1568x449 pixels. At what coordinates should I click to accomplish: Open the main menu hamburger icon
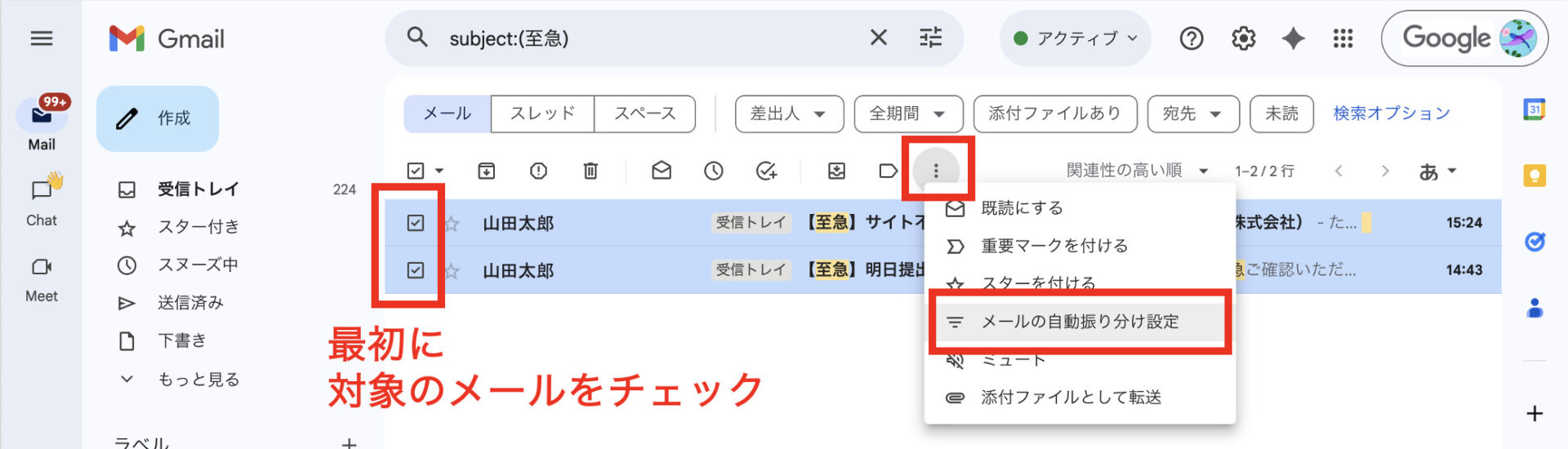42,38
